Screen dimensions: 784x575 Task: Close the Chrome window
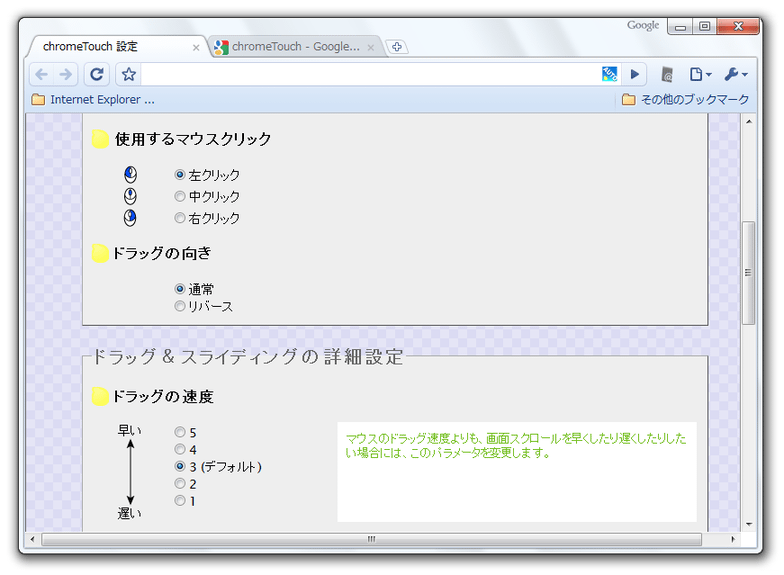[738, 26]
